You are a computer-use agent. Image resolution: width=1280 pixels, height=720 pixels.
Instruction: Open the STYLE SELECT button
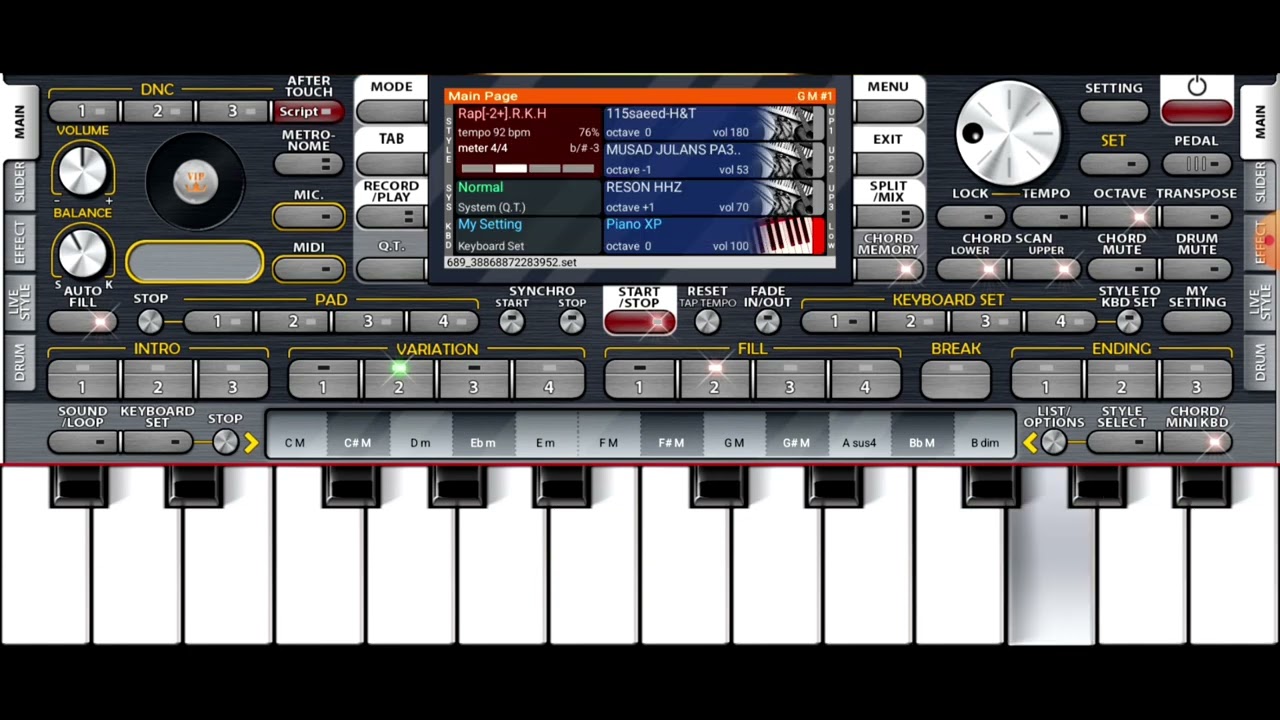[1122, 442]
